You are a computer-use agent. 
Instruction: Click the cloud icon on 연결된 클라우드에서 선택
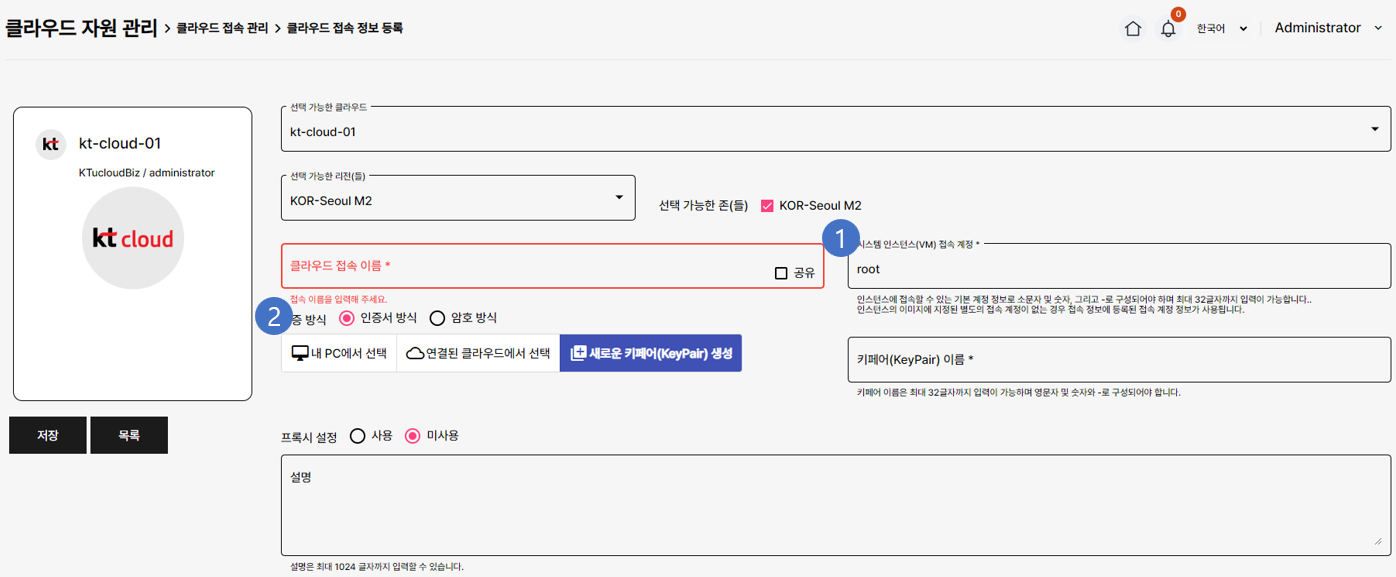[414, 352]
